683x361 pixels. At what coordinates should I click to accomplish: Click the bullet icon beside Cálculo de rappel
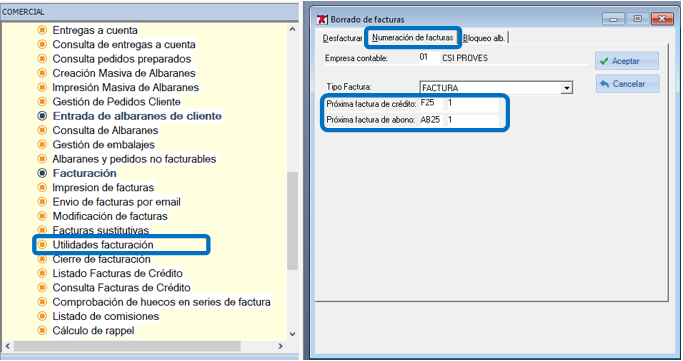click(x=42, y=331)
